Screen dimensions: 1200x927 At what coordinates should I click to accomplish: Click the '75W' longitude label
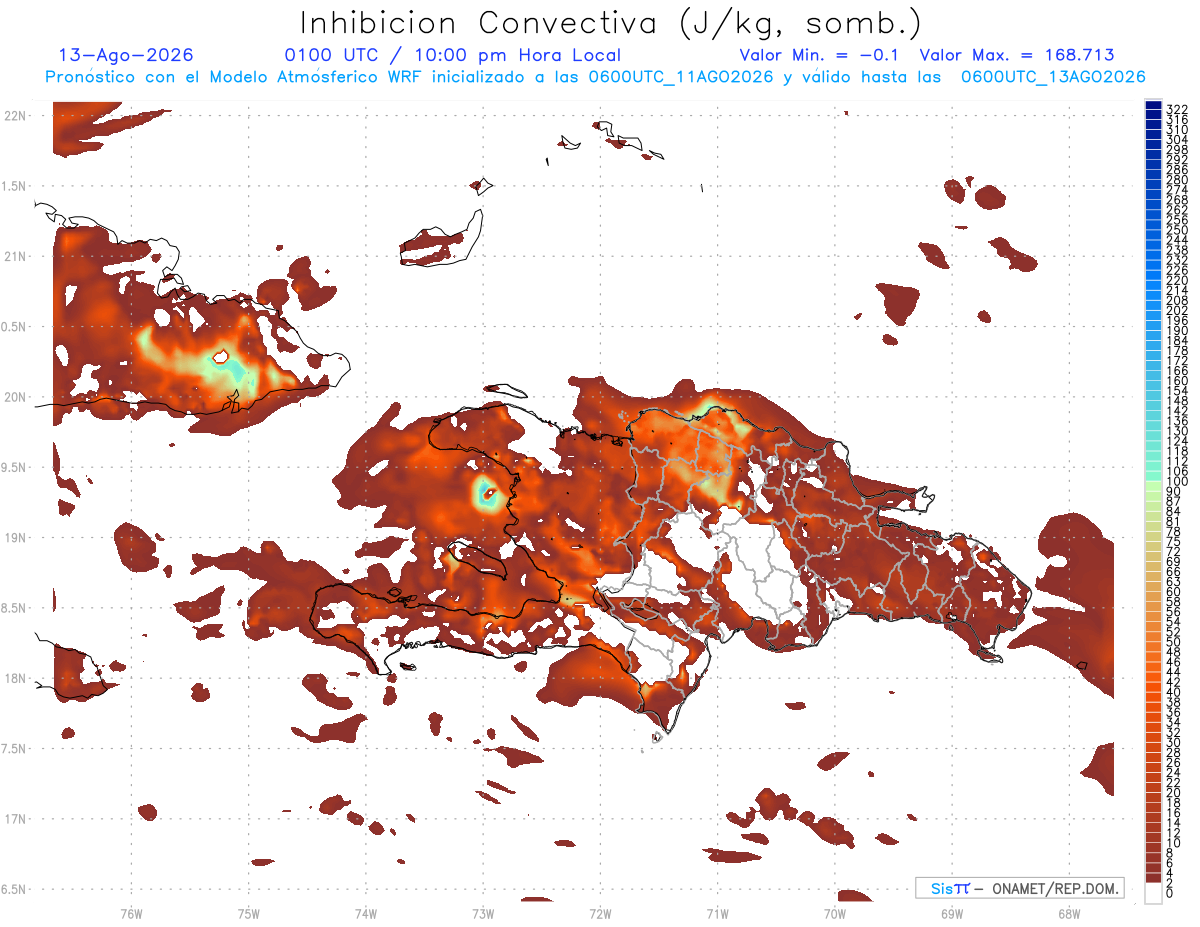click(248, 913)
